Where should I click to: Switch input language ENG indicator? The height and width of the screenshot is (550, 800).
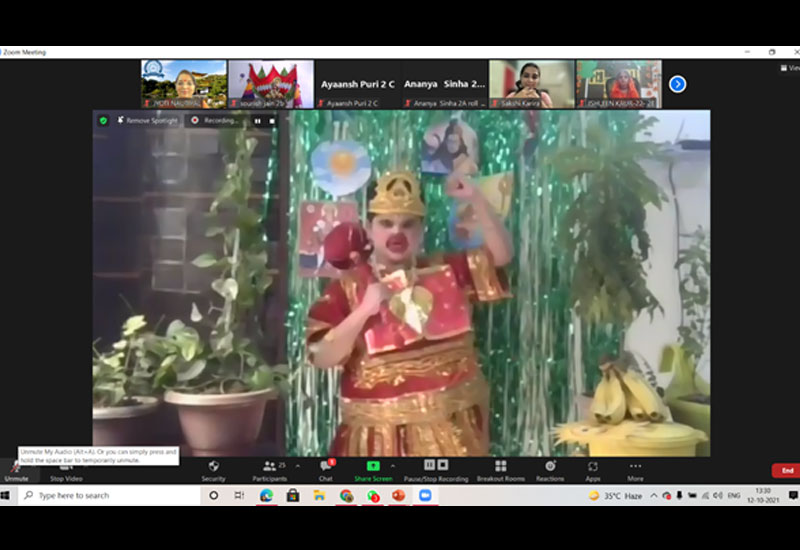coord(734,495)
